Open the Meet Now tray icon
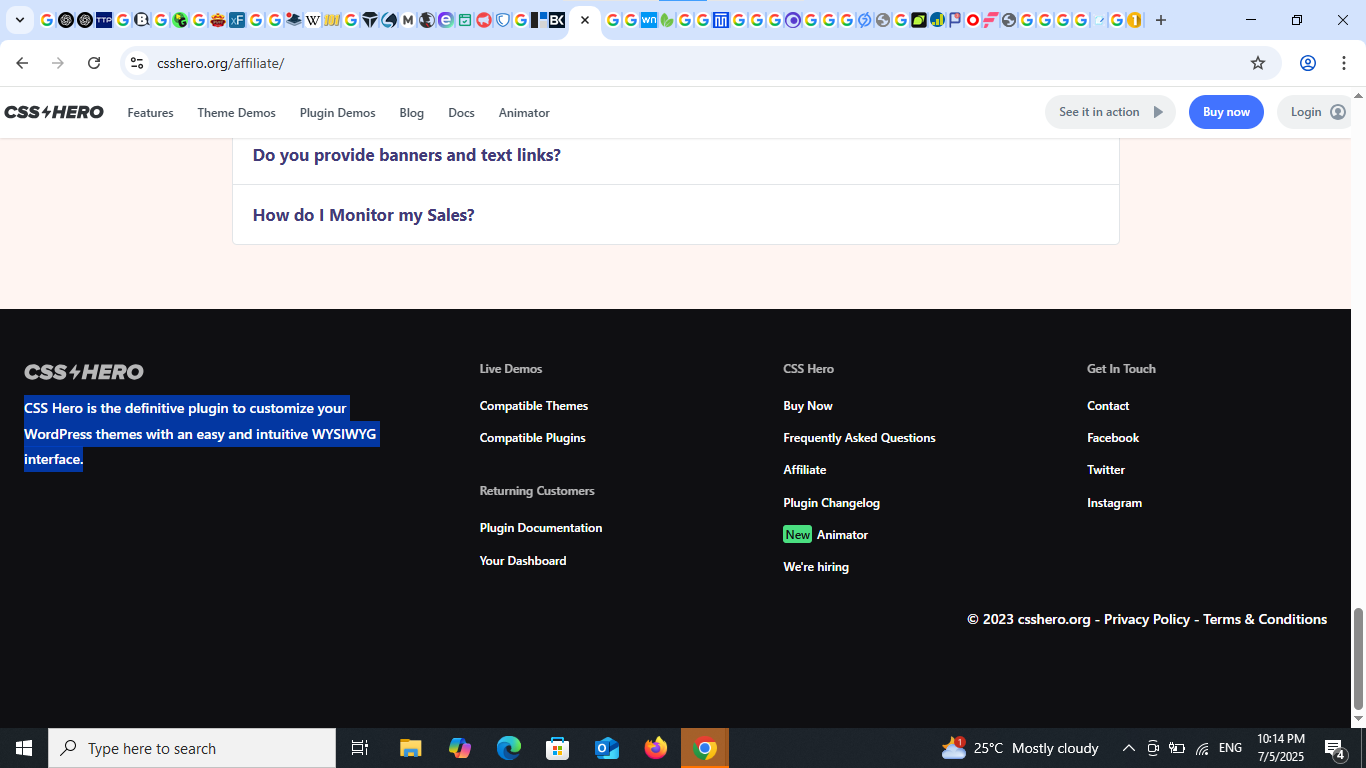Image resolution: width=1366 pixels, height=768 pixels. pyautogui.click(x=1153, y=748)
